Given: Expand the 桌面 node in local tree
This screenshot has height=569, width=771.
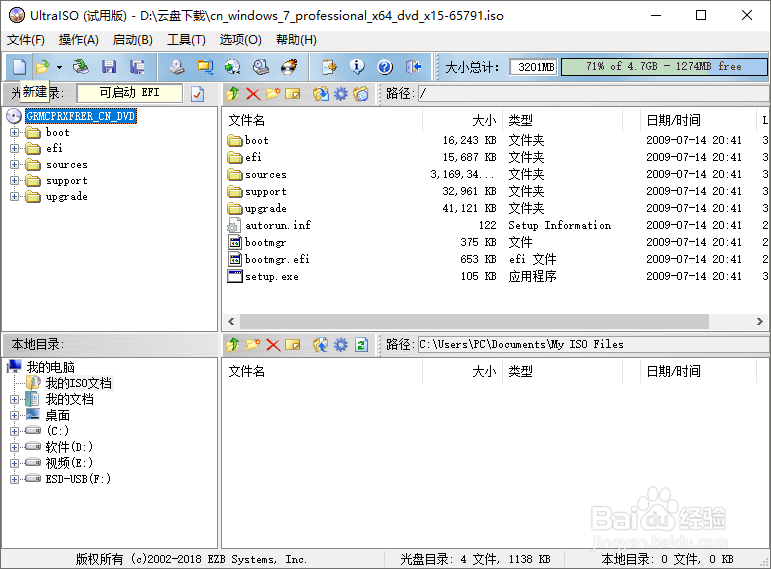Looking at the screenshot, I should click(14, 416).
